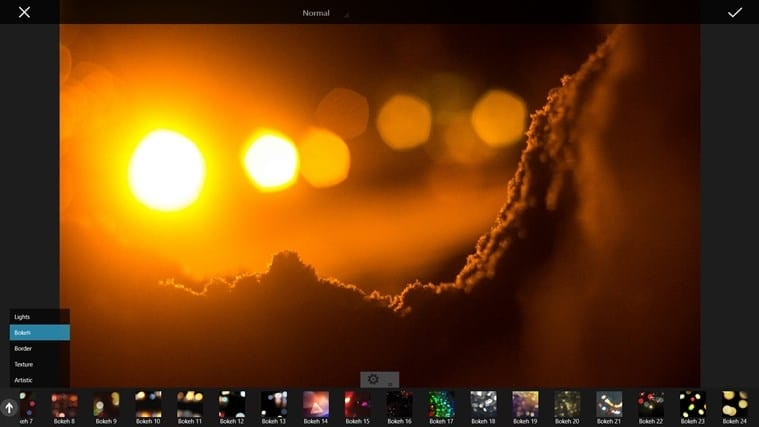Switch to the Border category

[39, 348]
